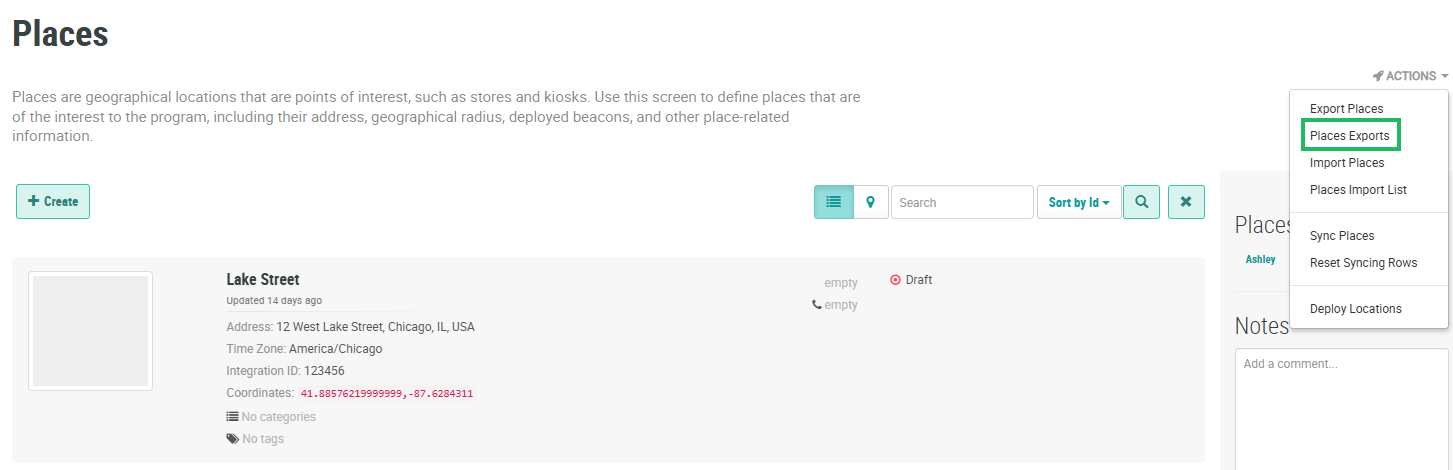This screenshot has width=1453, height=470.
Task: Switch to map view pin icon
Action: (870, 202)
